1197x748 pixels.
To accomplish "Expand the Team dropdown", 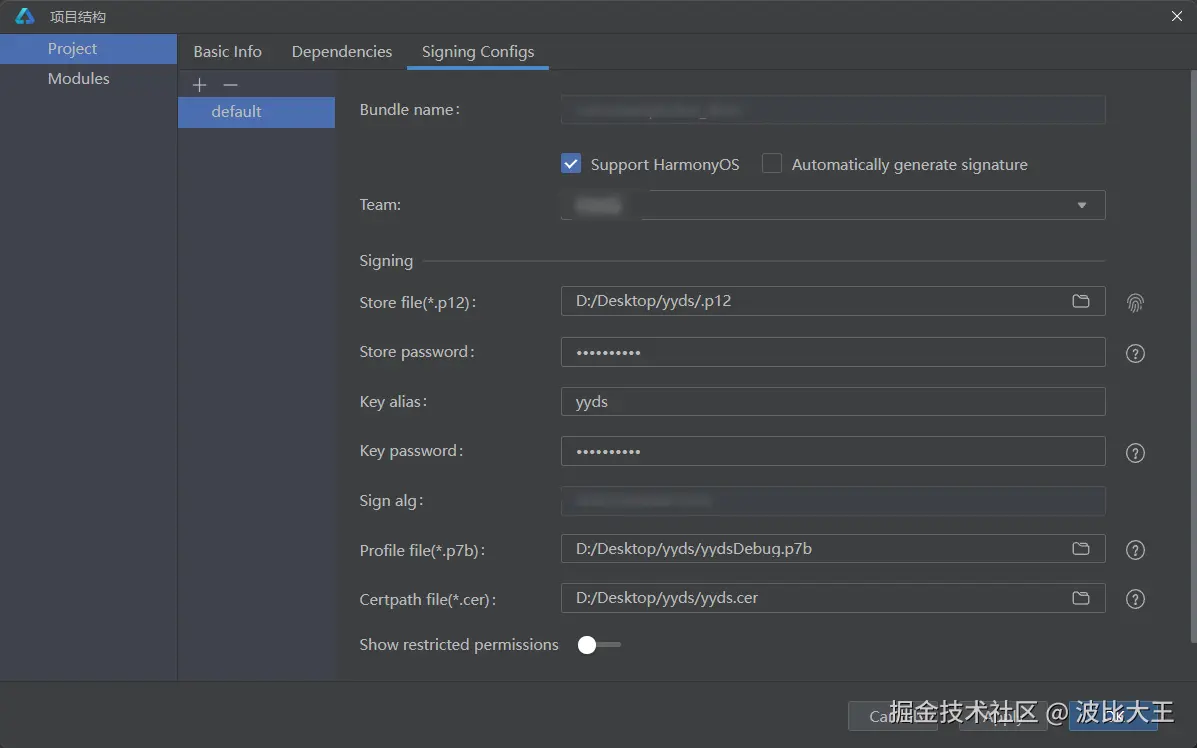I will 1081,205.
